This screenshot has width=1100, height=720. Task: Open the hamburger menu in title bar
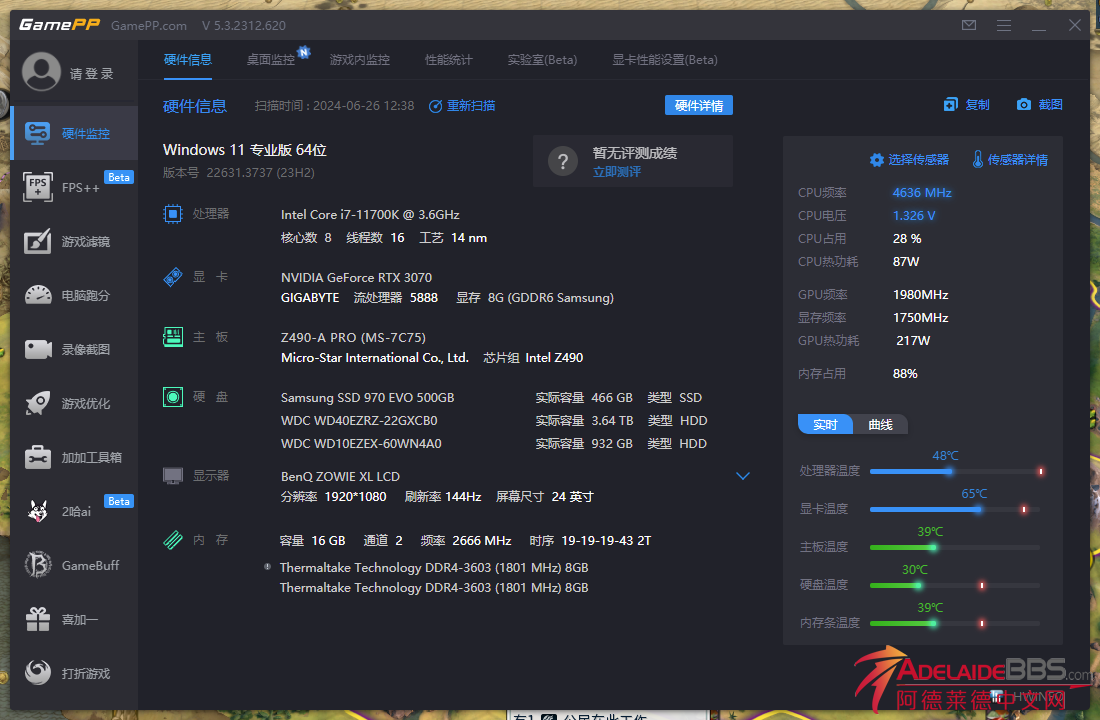pyautogui.click(x=1004, y=25)
